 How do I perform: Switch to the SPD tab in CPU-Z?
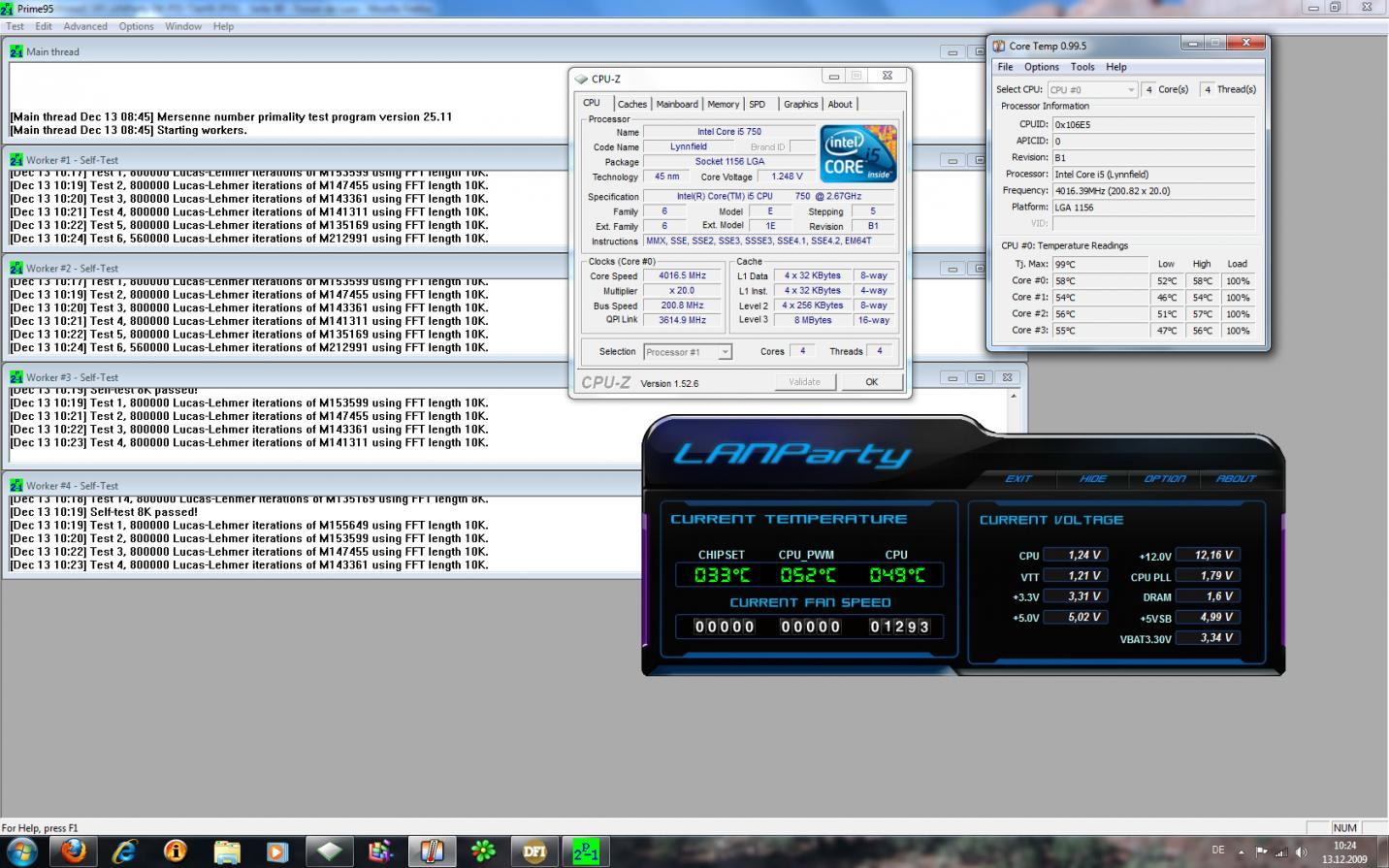pyautogui.click(x=758, y=104)
